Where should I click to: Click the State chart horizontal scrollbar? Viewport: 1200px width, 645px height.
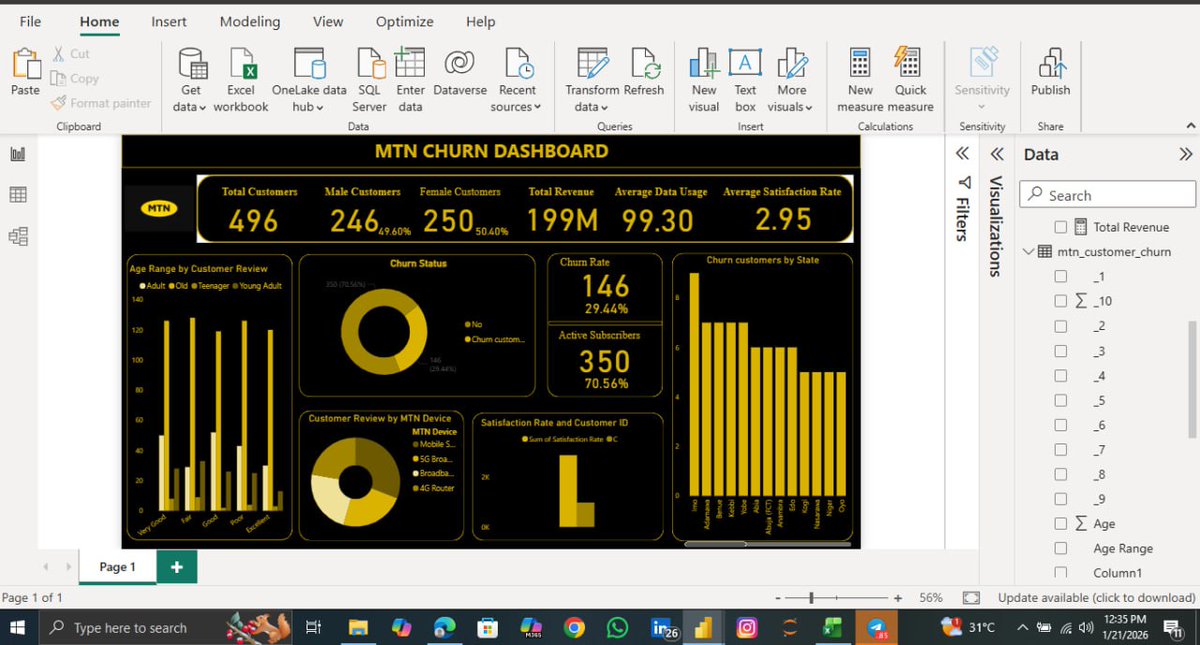(716, 544)
